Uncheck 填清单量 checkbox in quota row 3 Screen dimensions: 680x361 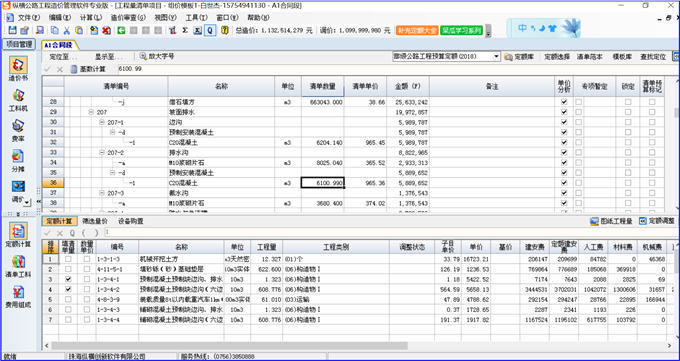coord(68,279)
